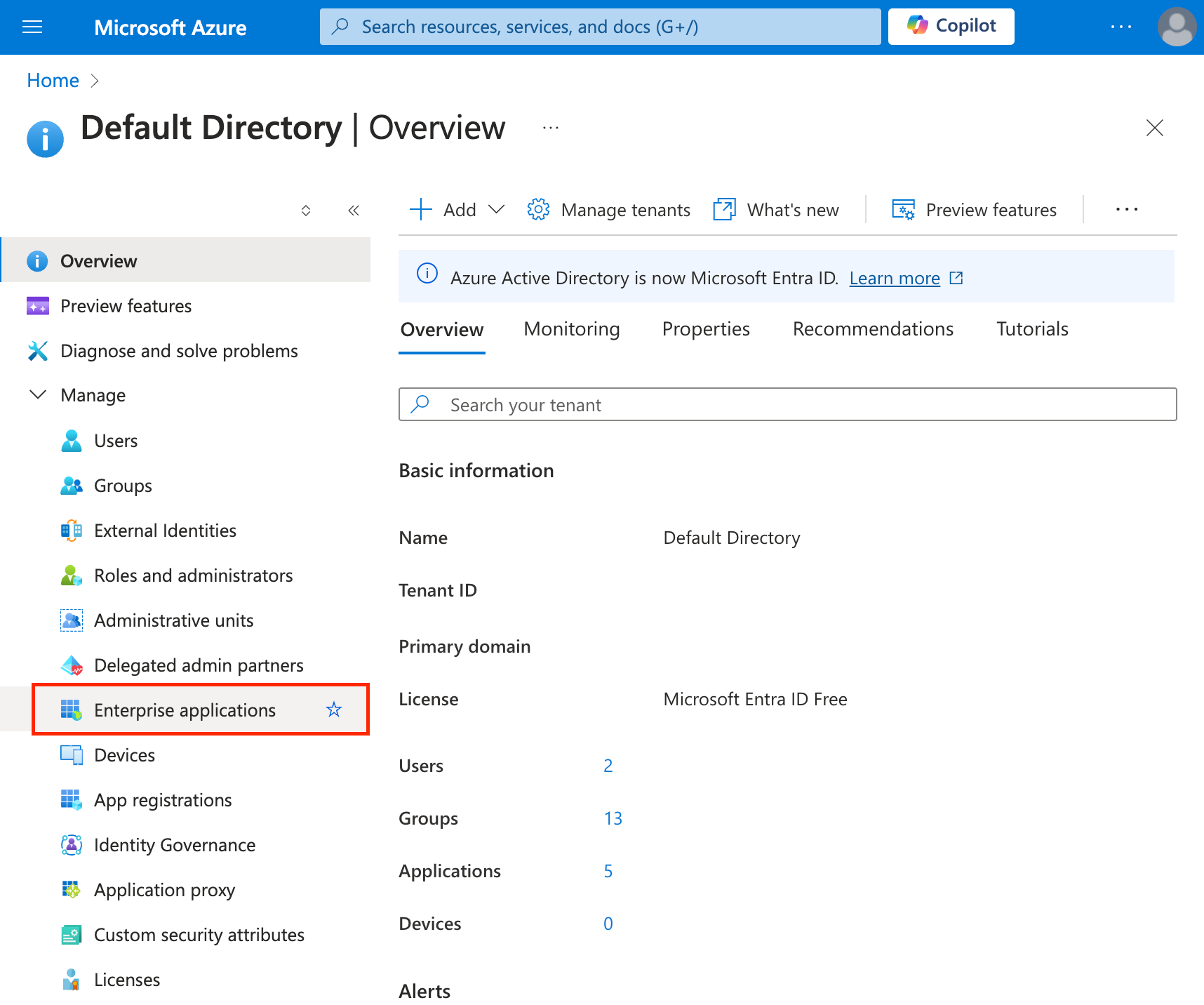Click the Manage tenants gear icon
The width and height of the screenshot is (1204, 1005).
point(538,209)
